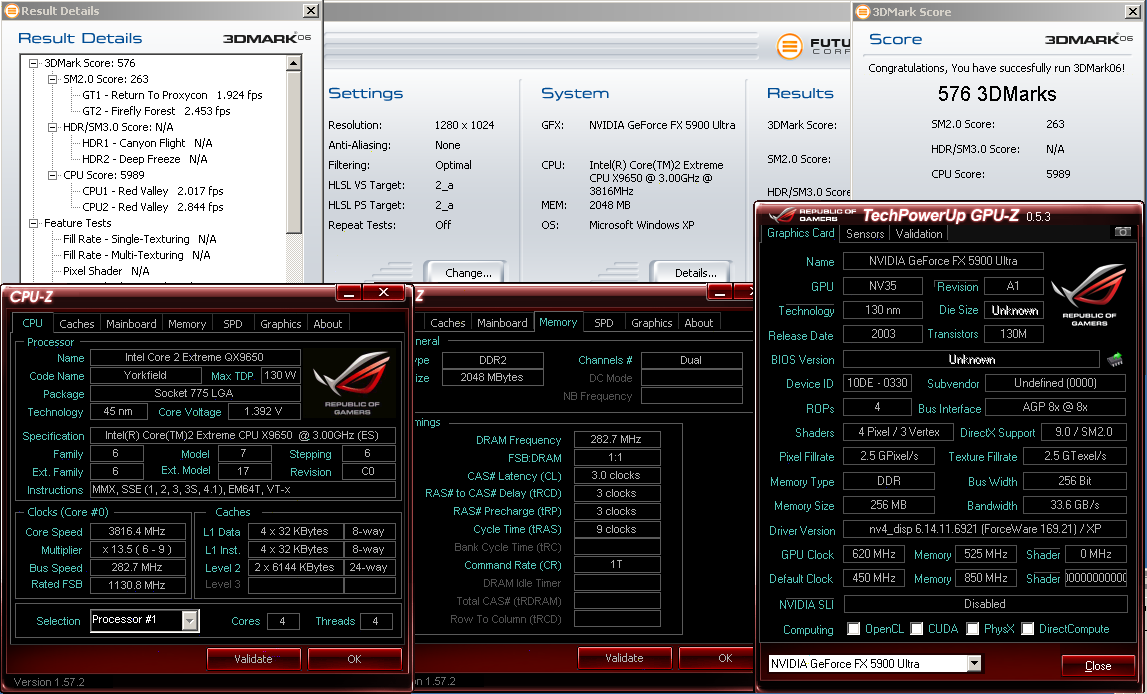Select GT1 - Return To Proxycon result row
Screen dimensions: 1147x694
pyautogui.click(x=172, y=95)
